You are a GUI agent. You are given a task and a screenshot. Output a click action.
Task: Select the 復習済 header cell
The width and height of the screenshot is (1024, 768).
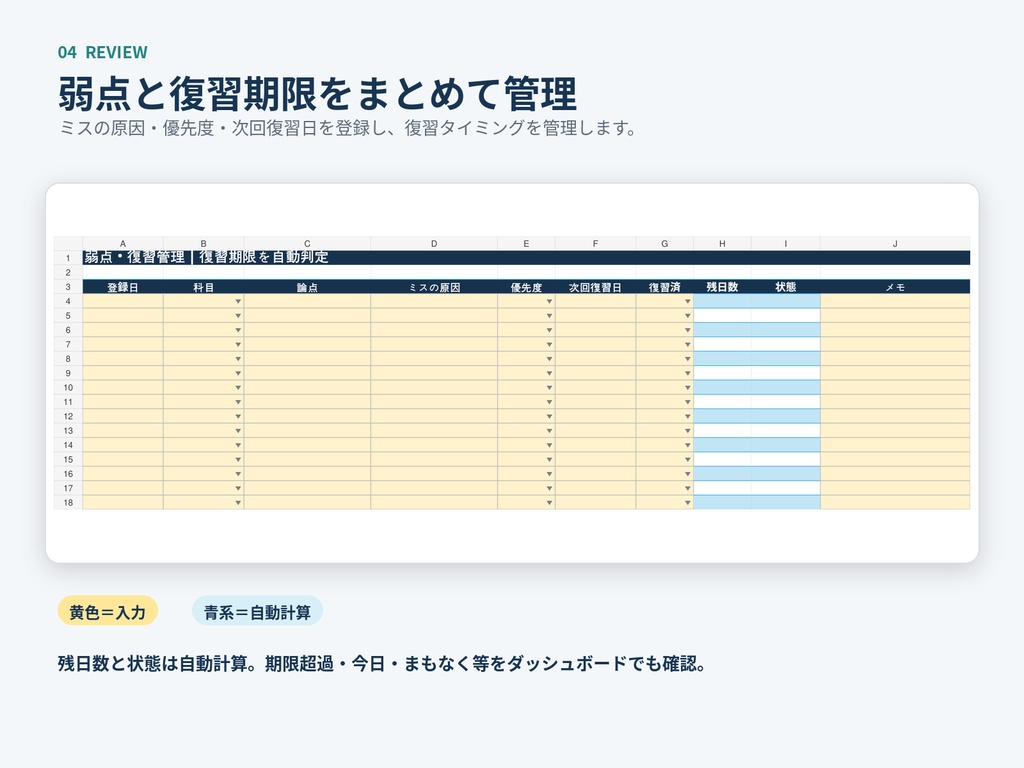pyautogui.click(x=665, y=287)
